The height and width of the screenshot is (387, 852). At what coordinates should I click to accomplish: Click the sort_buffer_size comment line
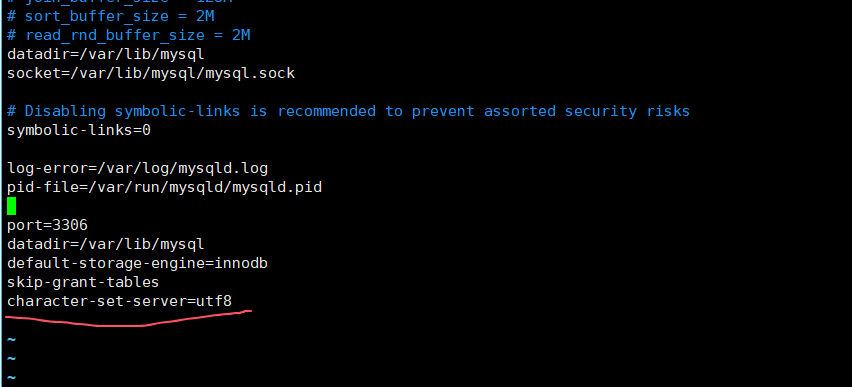pyautogui.click(x=111, y=16)
